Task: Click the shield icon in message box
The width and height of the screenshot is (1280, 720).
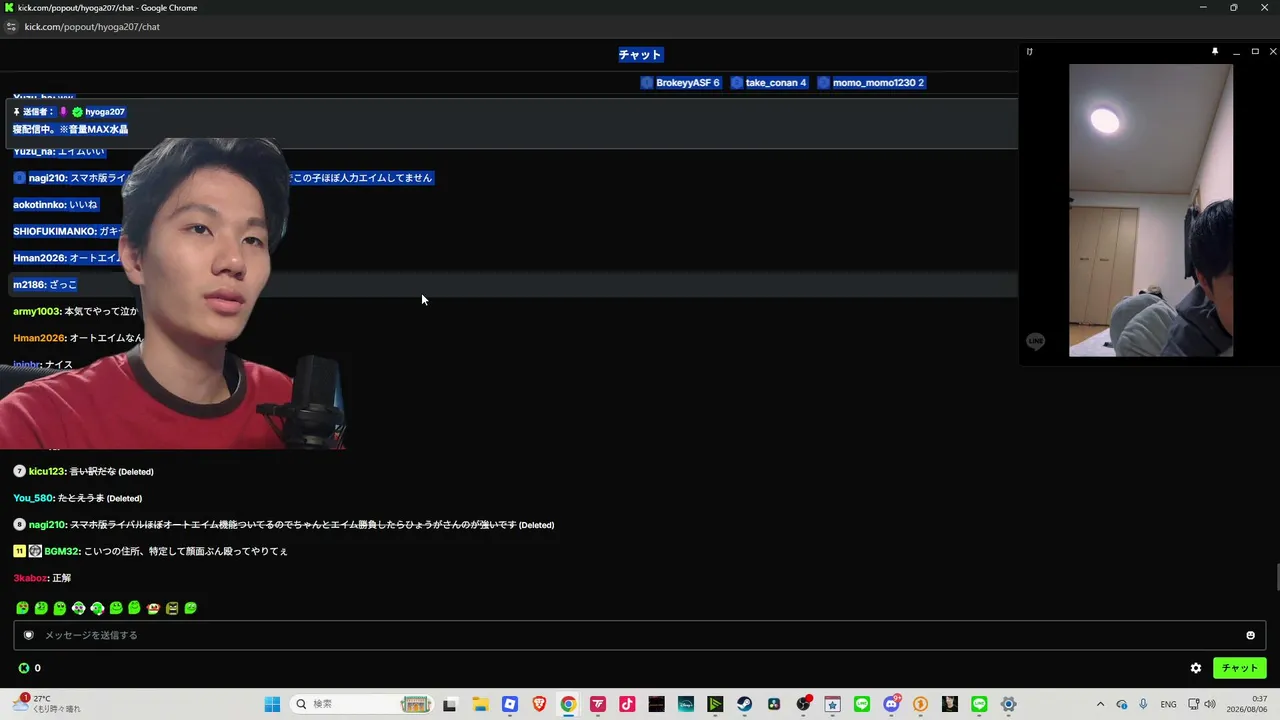Action: pyautogui.click(x=29, y=635)
